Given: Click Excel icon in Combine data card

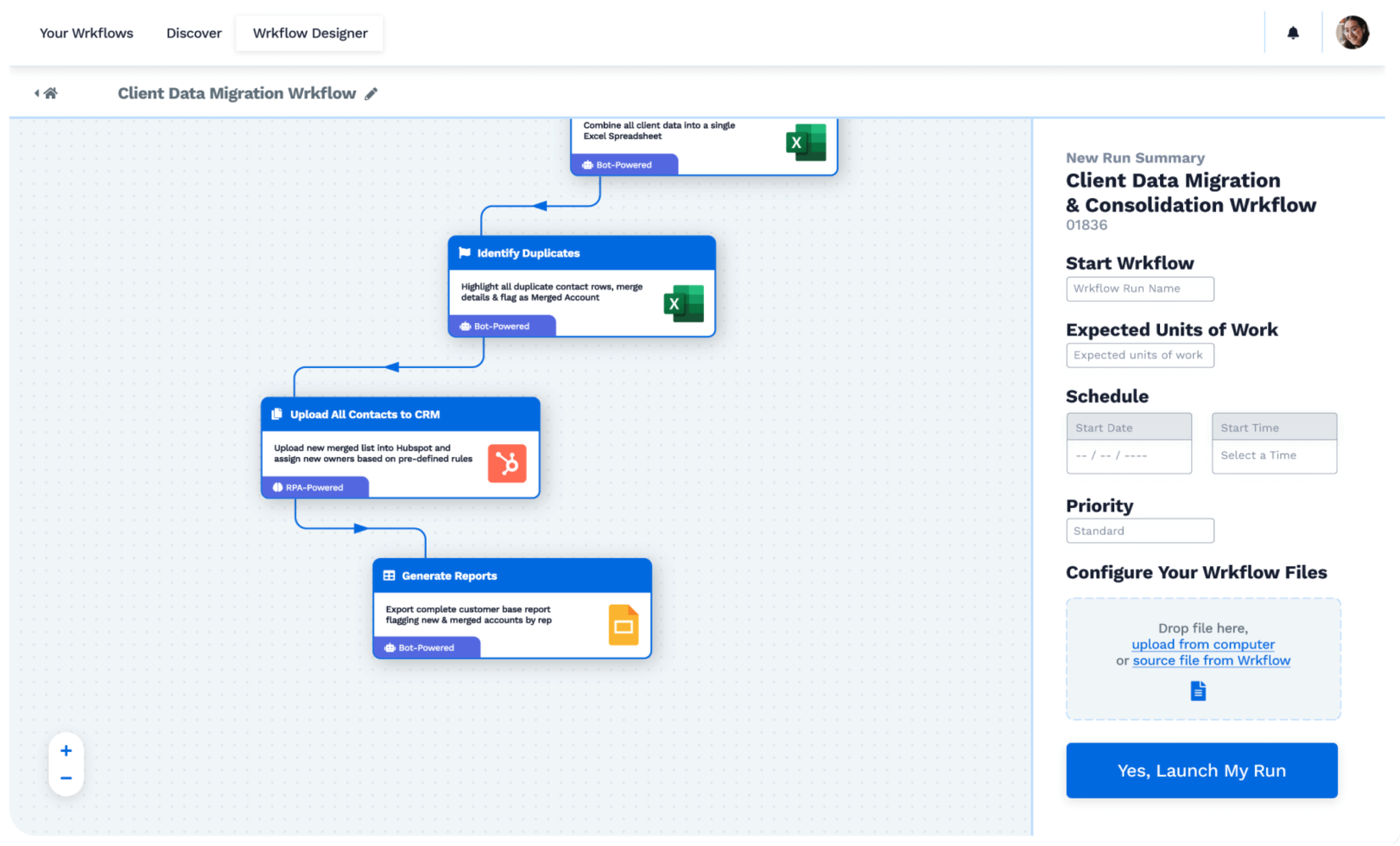Looking at the screenshot, I should [806, 143].
